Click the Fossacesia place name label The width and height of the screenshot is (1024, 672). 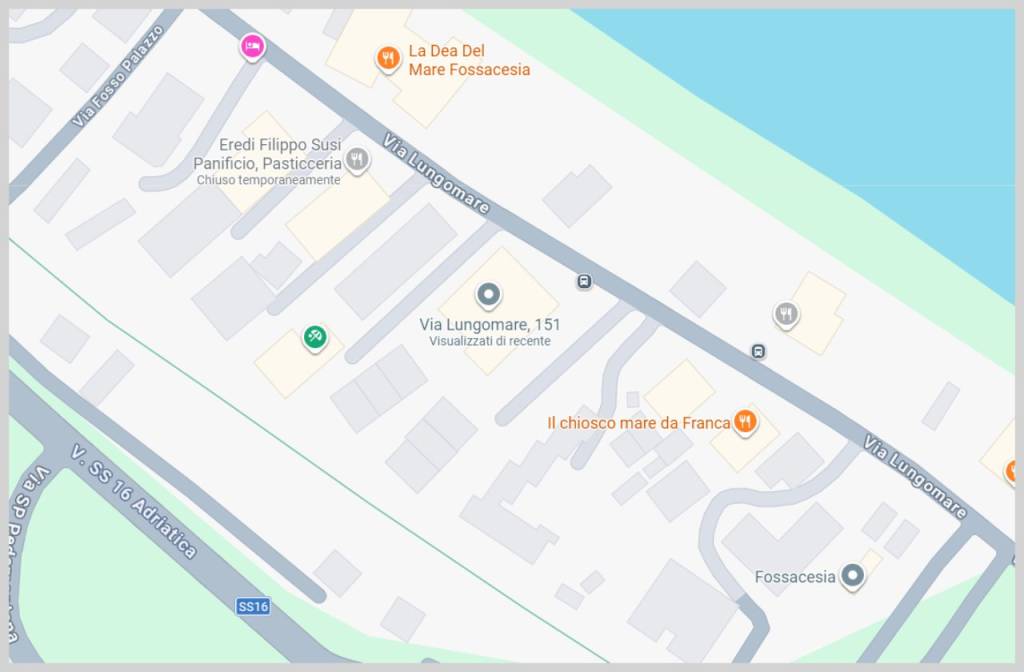pos(795,577)
